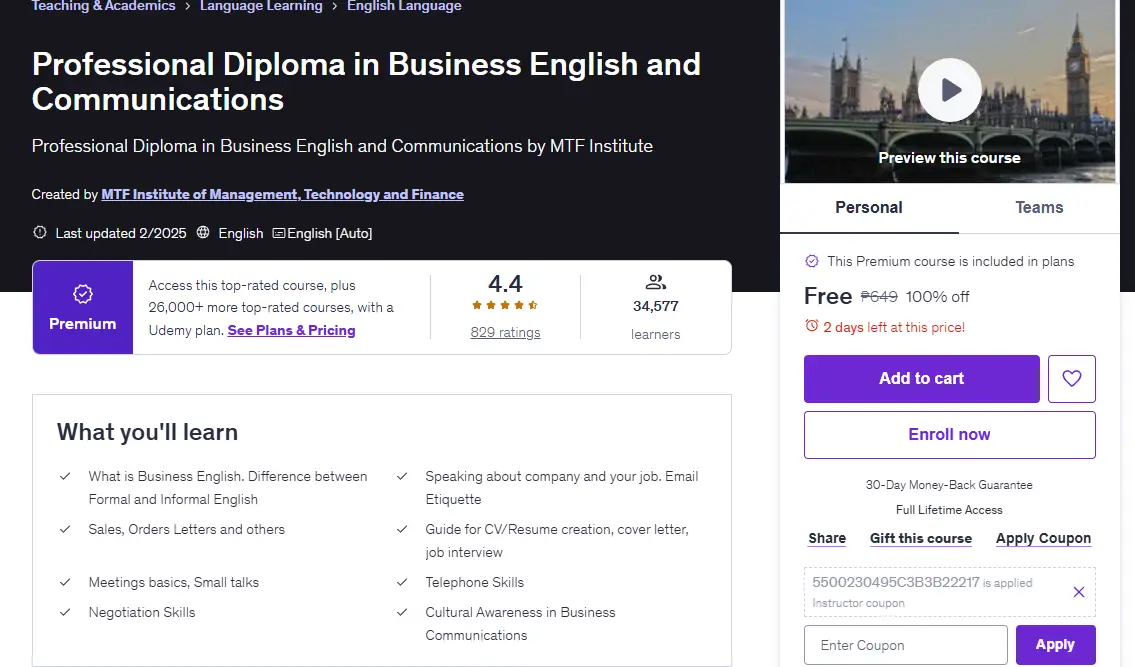Click the Last updated 2/2025 text

point(121,233)
